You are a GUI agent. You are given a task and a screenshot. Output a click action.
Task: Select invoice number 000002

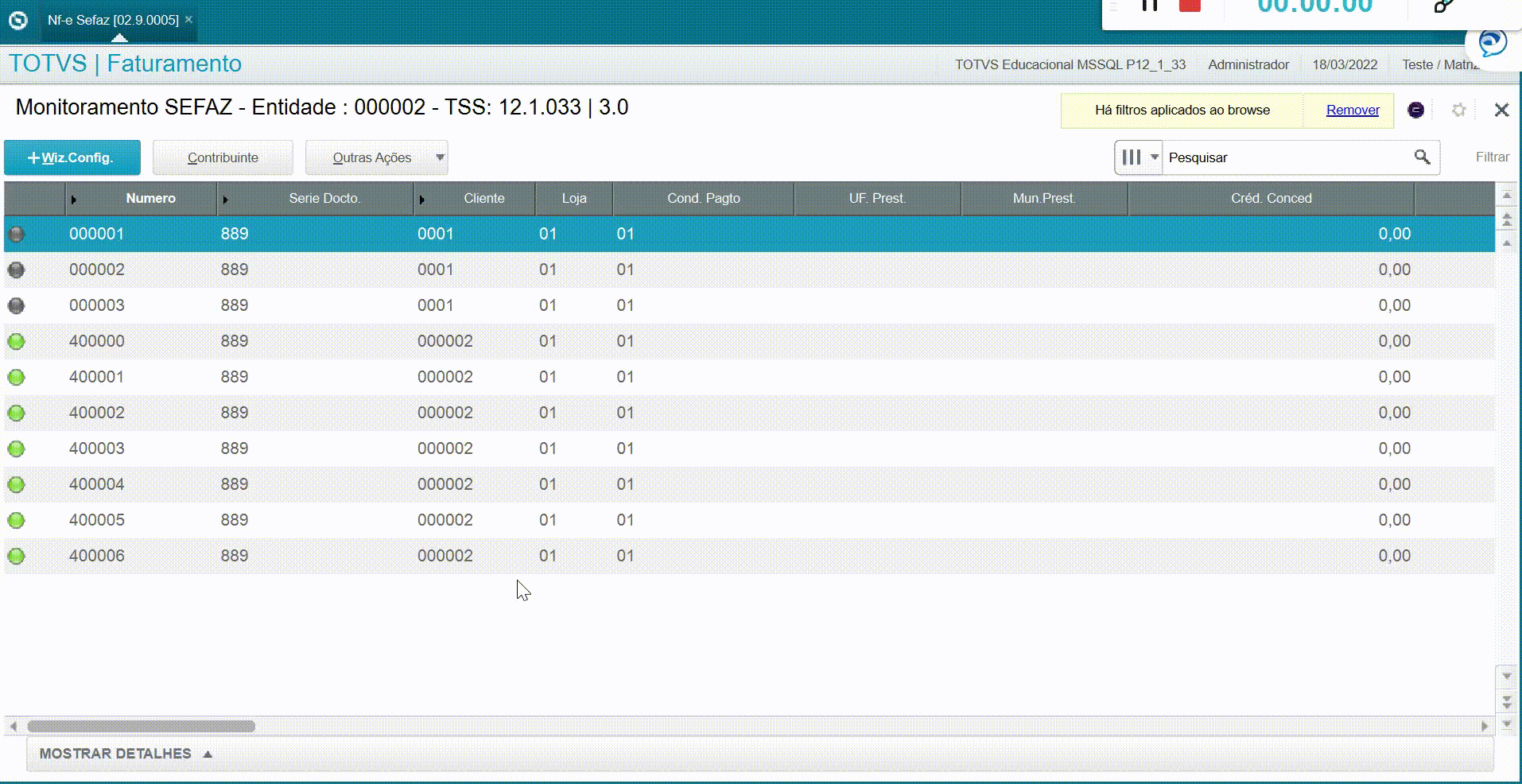97,270
